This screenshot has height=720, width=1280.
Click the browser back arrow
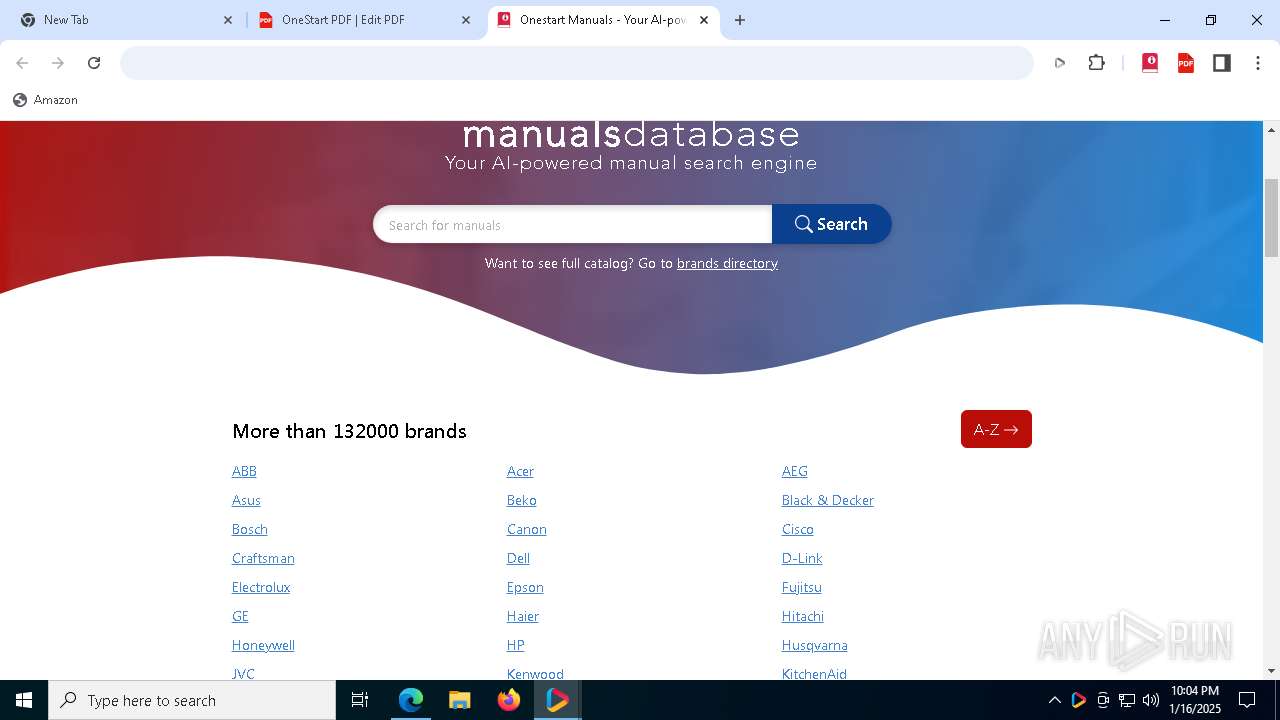click(22, 63)
